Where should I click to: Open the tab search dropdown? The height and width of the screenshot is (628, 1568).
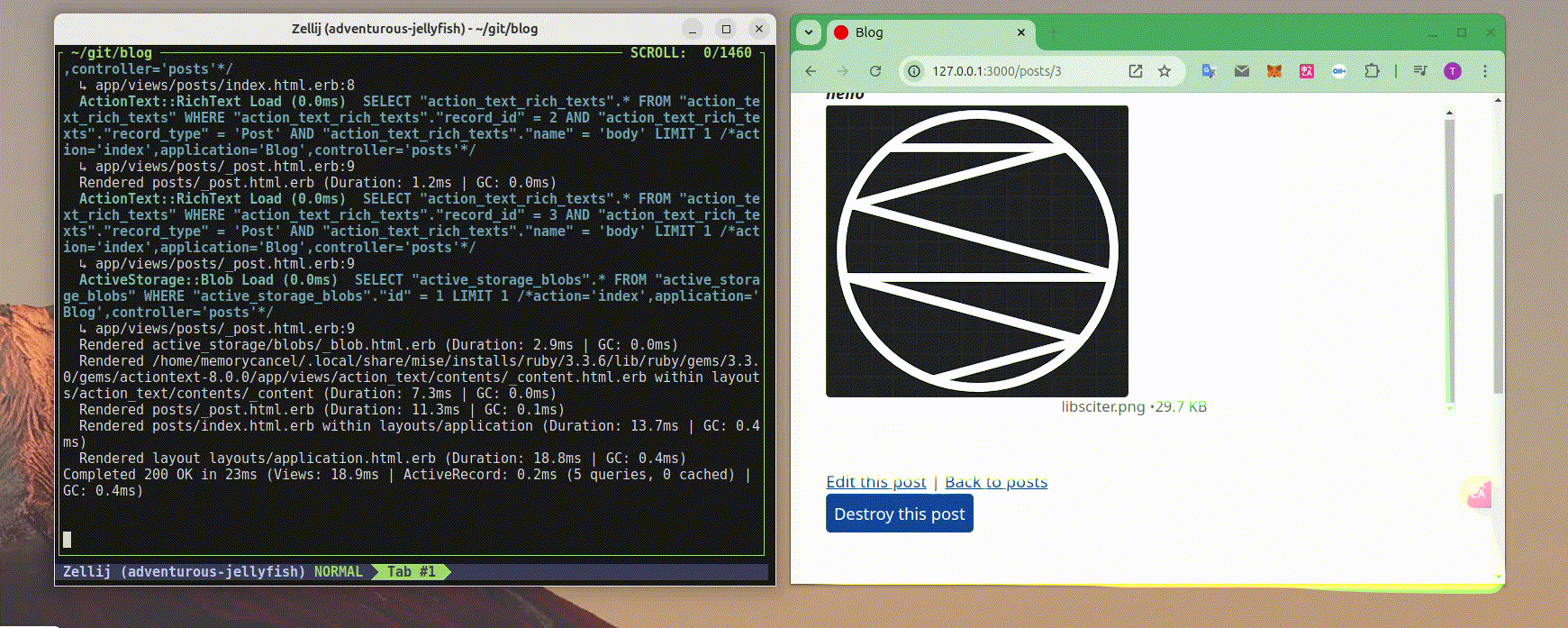809,32
